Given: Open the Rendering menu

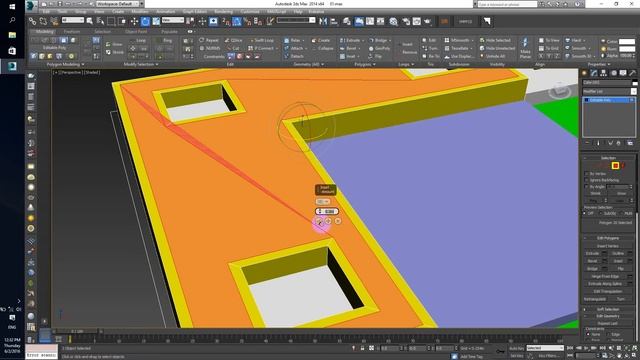Looking at the screenshot, I should pyautogui.click(x=223, y=12).
